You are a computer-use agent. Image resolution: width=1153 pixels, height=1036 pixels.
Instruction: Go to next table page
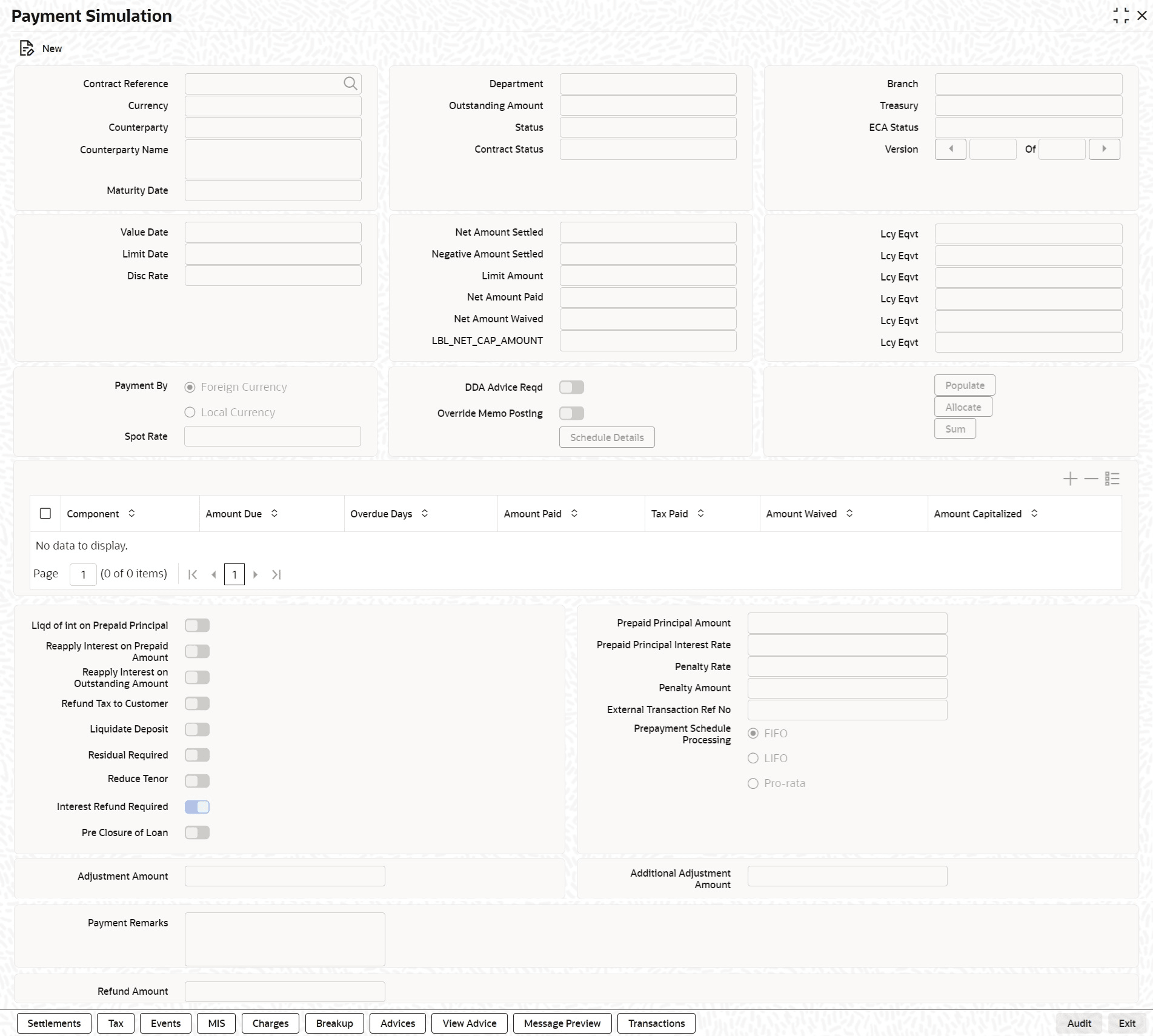[x=255, y=574]
